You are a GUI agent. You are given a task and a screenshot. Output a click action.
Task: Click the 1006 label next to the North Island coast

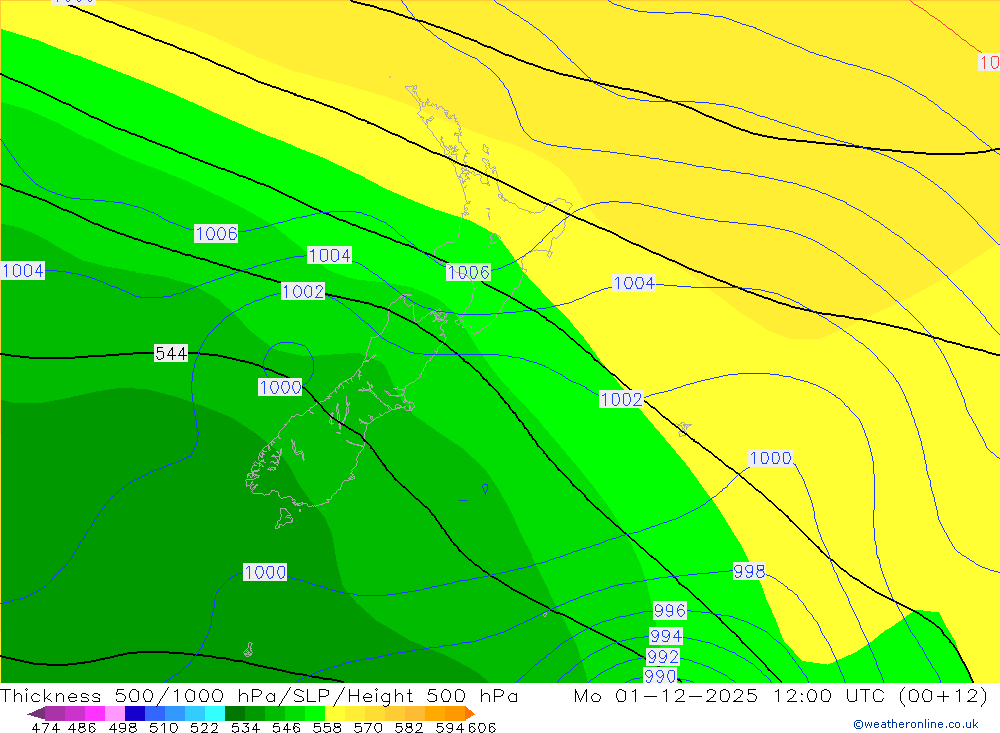468,272
